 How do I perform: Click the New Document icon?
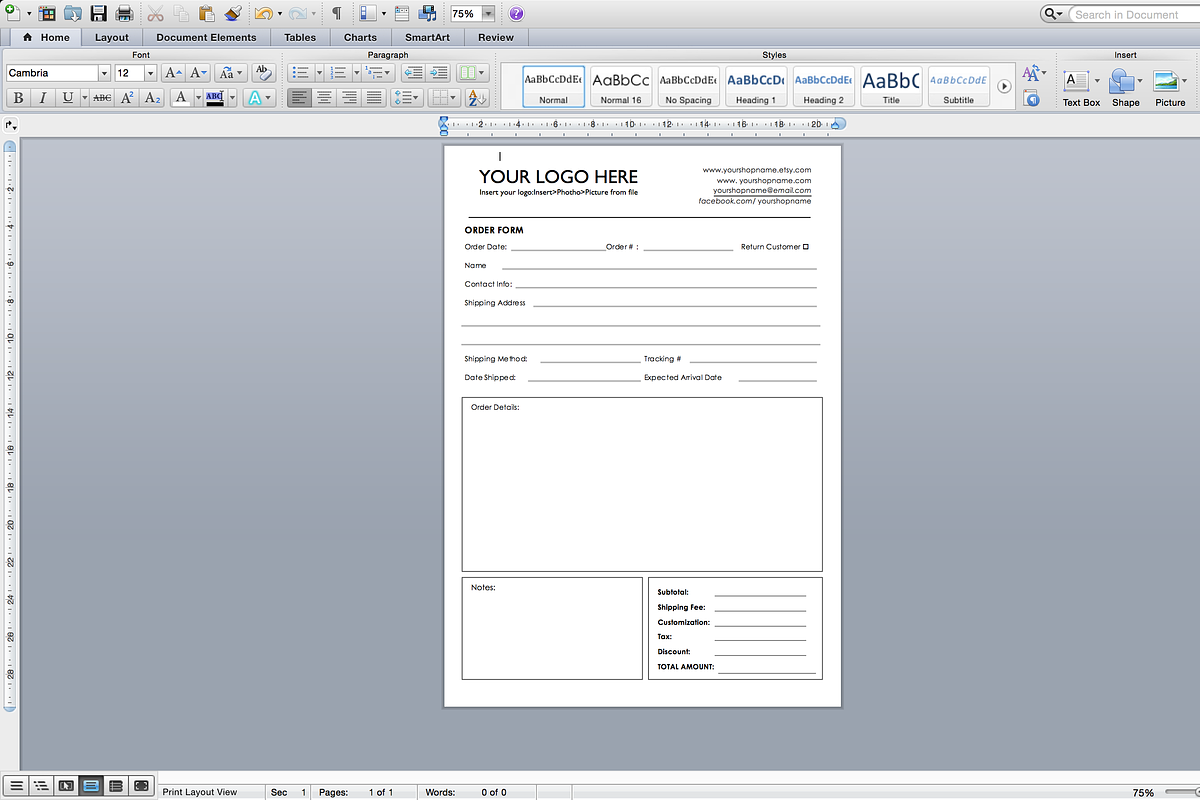pos(12,13)
